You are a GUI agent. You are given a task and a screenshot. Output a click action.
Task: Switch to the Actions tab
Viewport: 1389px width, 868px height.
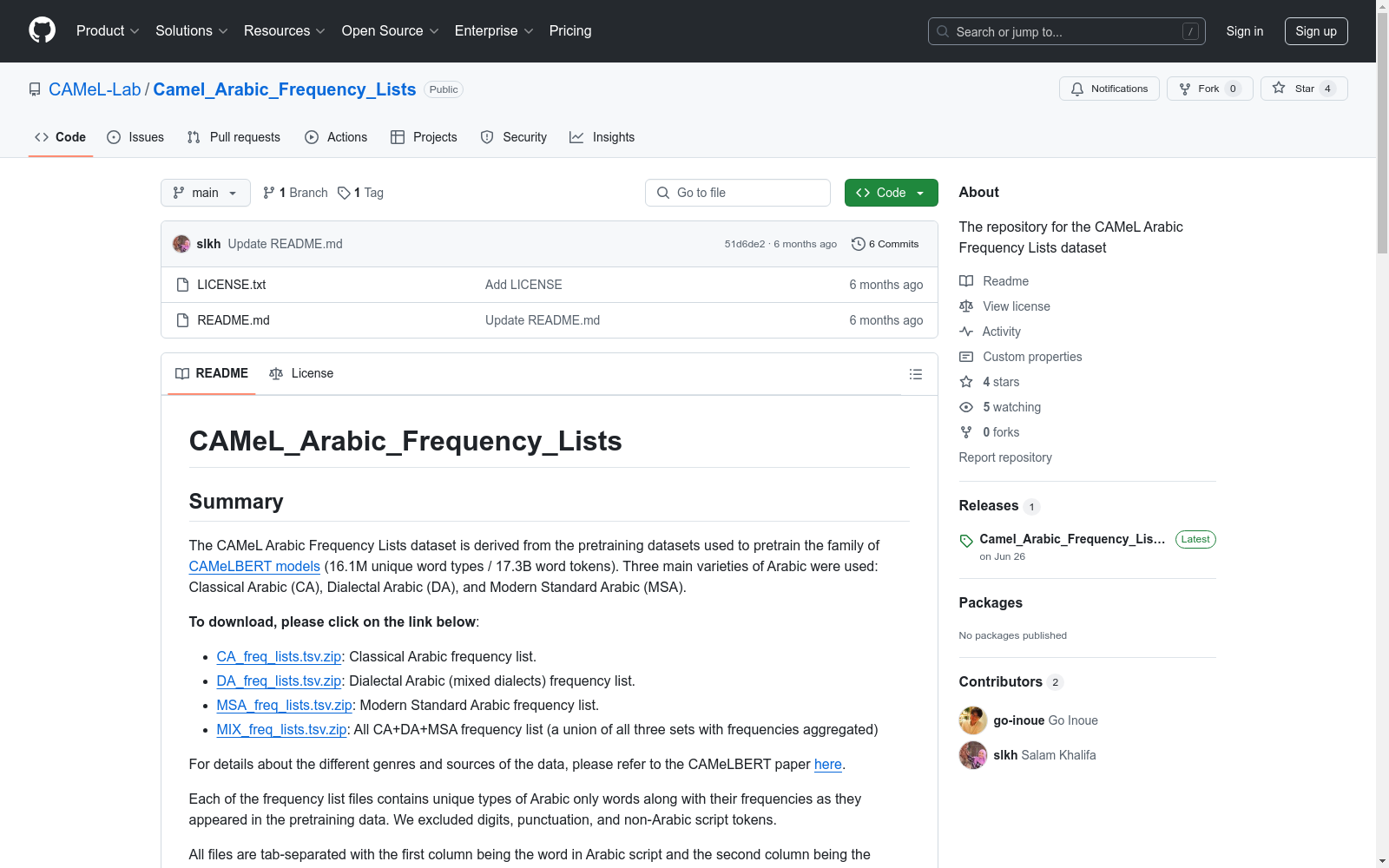click(x=336, y=137)
